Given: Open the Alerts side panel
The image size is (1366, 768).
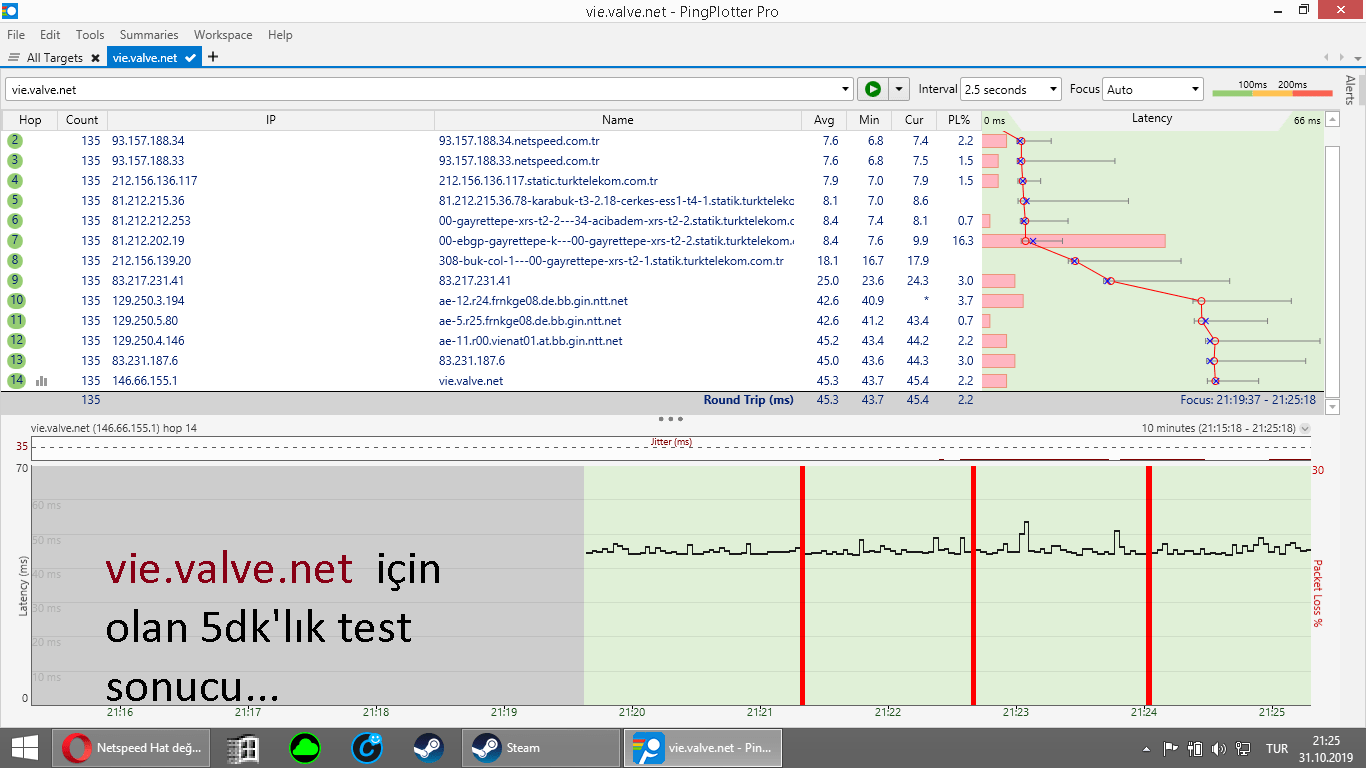Looking at the screenshot, I should coord(1351,90).
